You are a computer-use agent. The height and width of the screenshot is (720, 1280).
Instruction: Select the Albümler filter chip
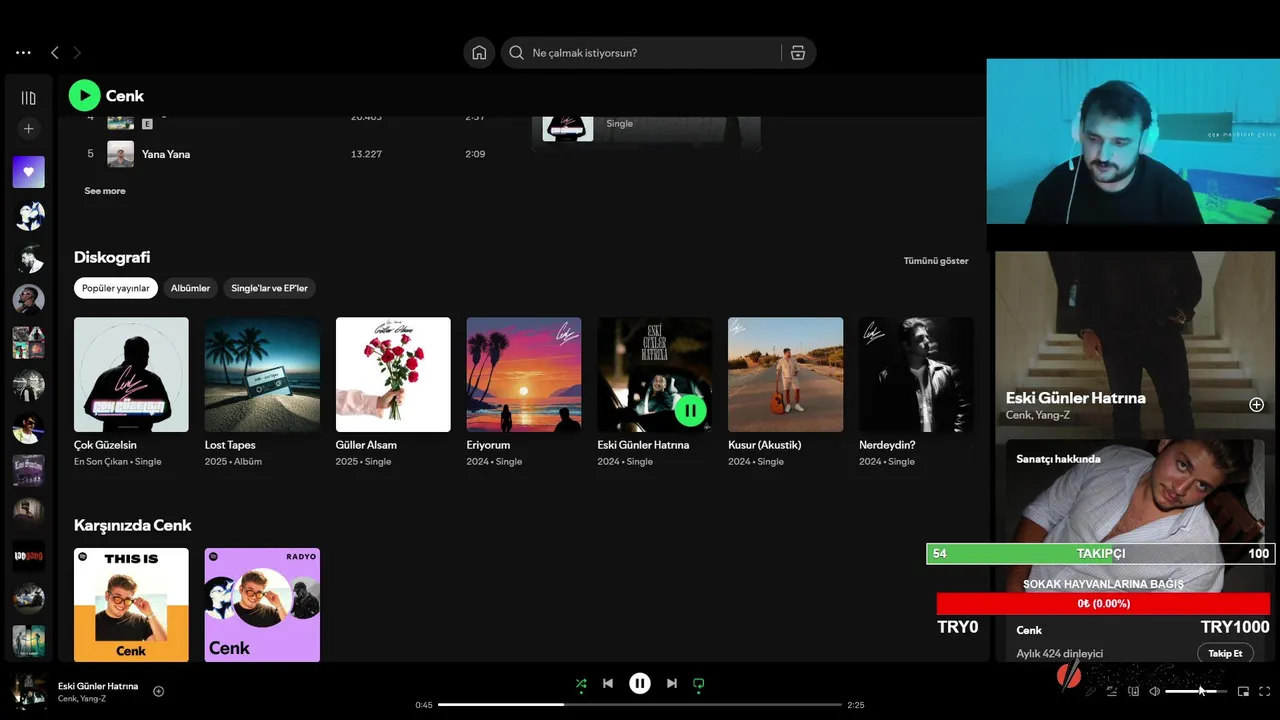coord(190,288)
